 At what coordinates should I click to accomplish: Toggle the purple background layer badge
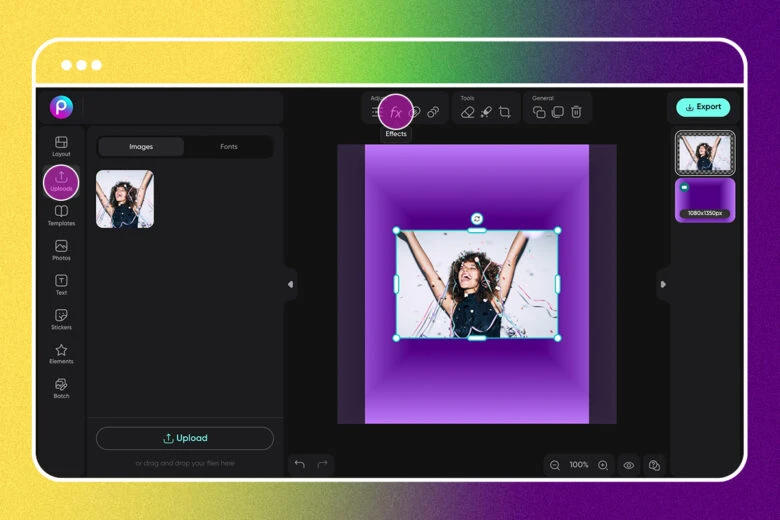coord(684,187)
